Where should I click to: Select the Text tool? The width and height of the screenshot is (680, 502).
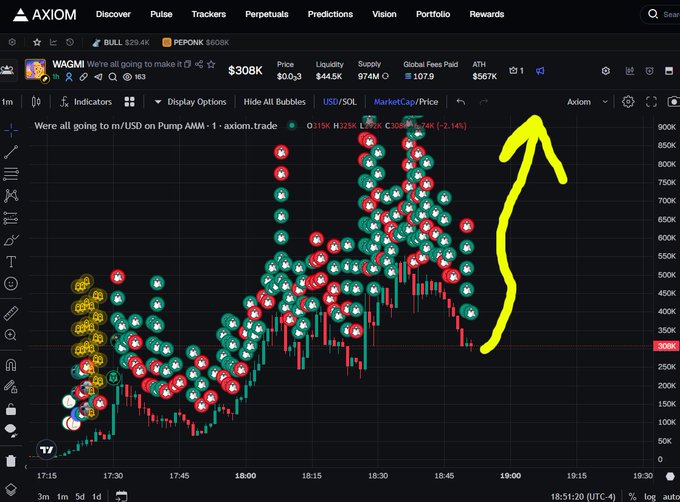click(11, 262)
